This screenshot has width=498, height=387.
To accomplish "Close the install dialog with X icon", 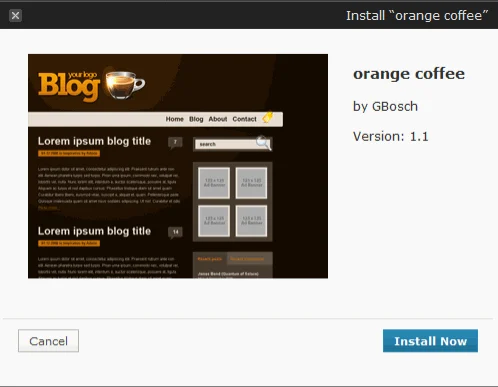I will [x=15, y=15].
